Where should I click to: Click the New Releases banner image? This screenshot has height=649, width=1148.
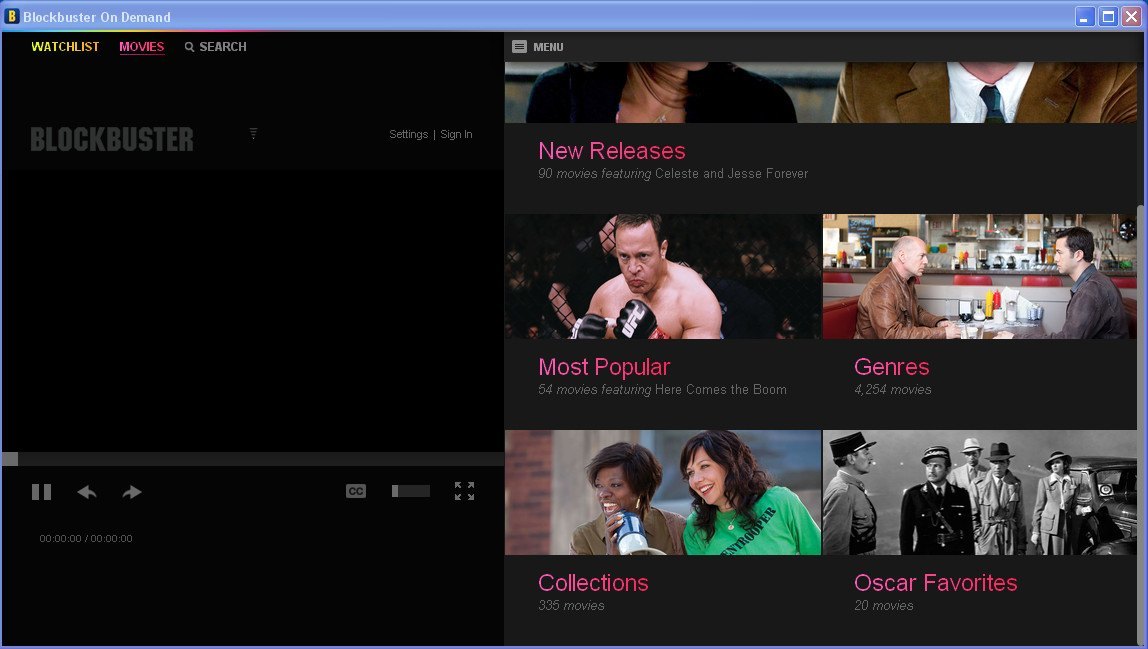(821, 92)
